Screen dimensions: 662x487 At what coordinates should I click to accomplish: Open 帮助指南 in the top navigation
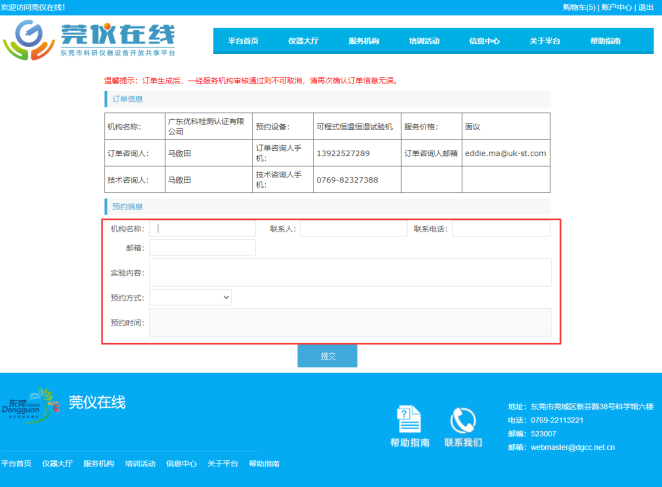(x=605, y=41)
